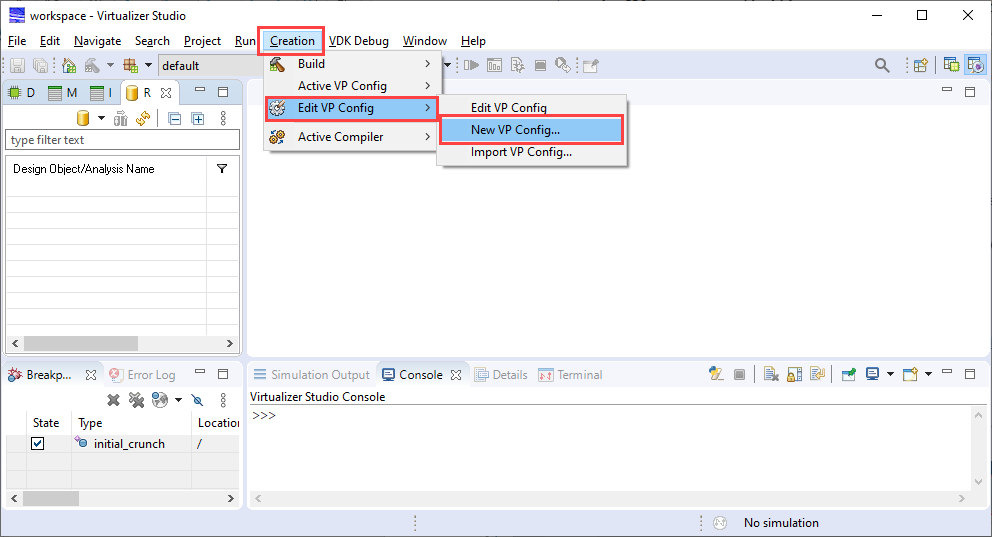
Task: Toggle the initial_crunch breakpoint checkbox
Action: pyautogui.click(x=38, y=443)
